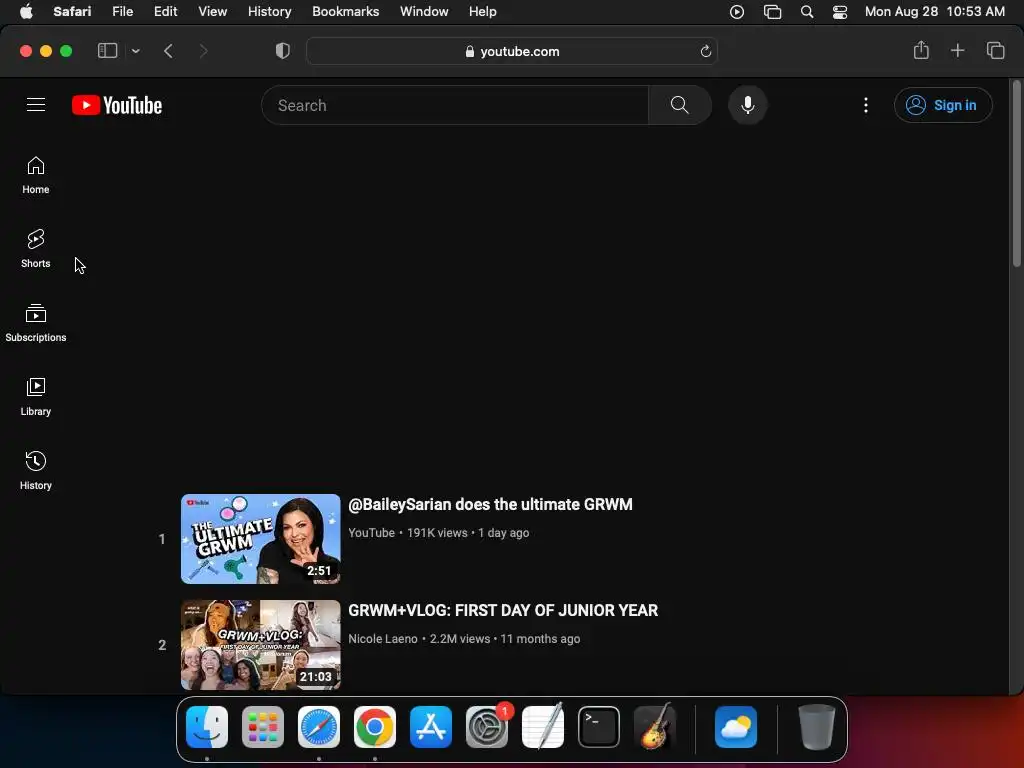1024x768 pixels.
Task: Open the Help menu
Action: (x=483, y=12)
